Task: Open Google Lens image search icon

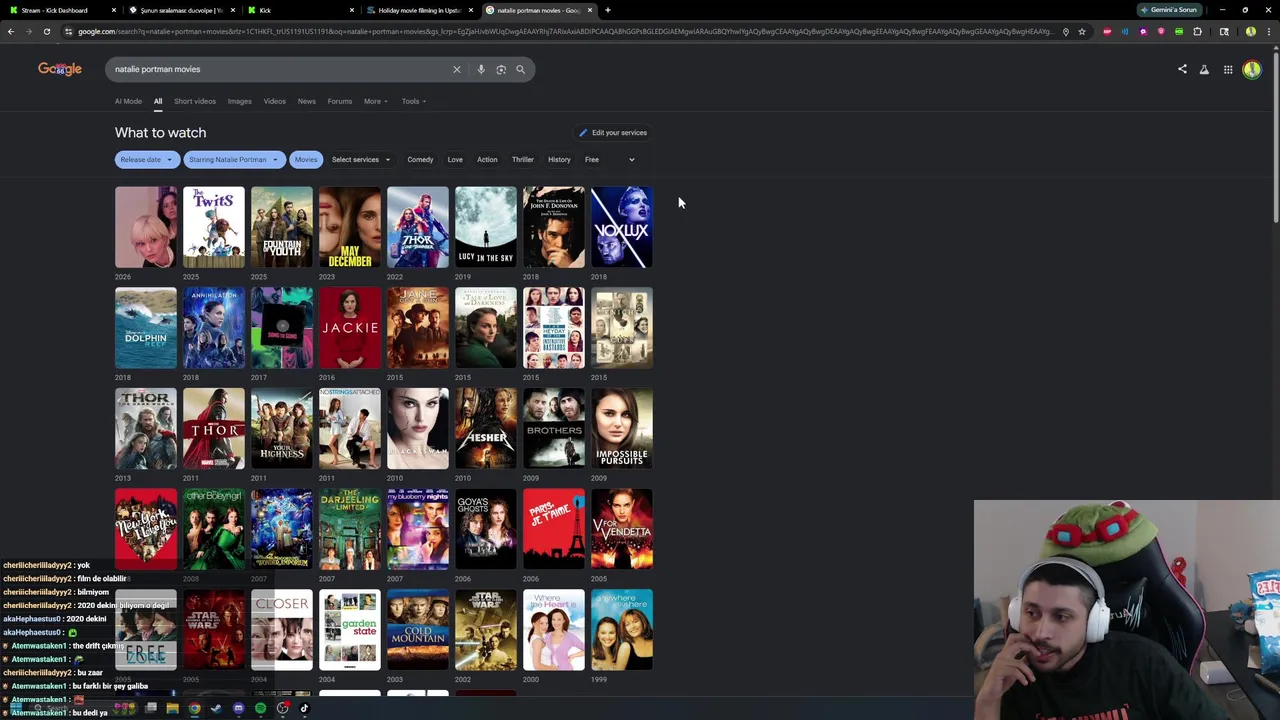Action: tap(501, 69)
